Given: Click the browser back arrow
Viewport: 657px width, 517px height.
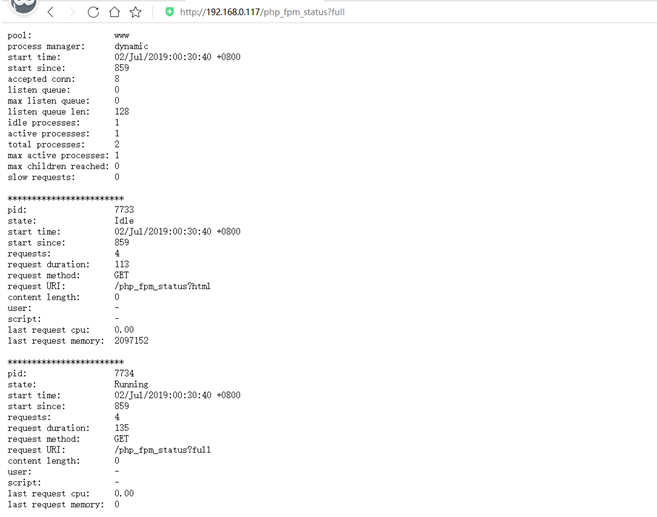Looking at the screenshot, I should coord(51,12).
